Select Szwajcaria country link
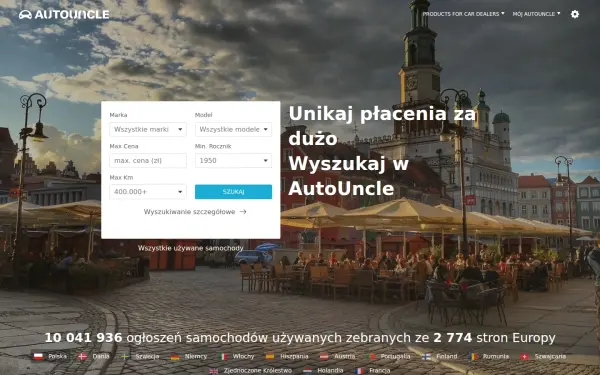 (x=543, y=356)
